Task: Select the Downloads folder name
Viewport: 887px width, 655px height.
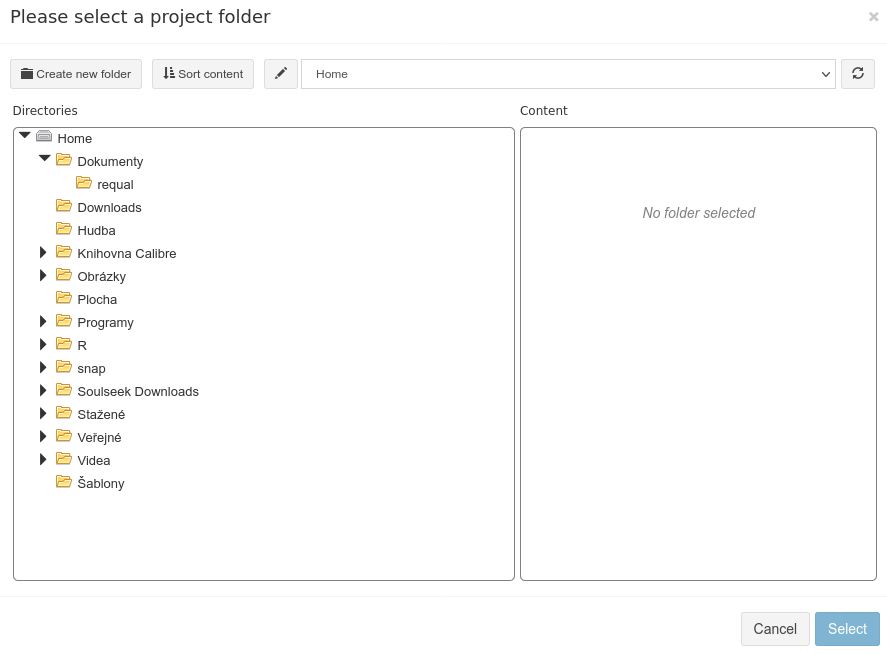Action: click(109, 208)
